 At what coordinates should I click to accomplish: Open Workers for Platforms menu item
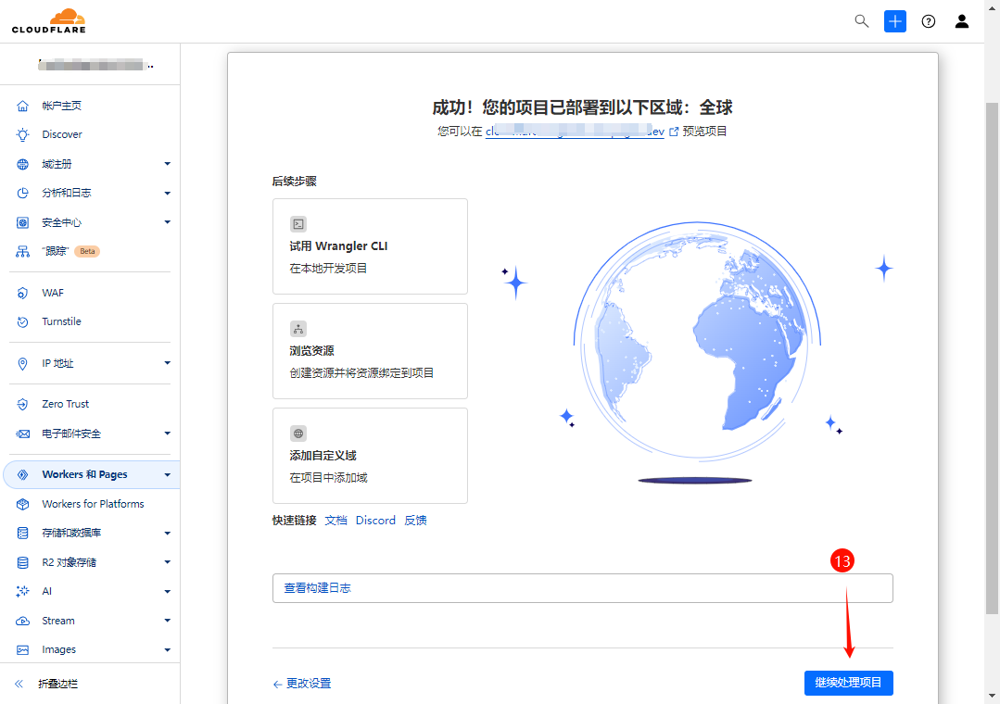pyautogui.click(x=92, y=504)
